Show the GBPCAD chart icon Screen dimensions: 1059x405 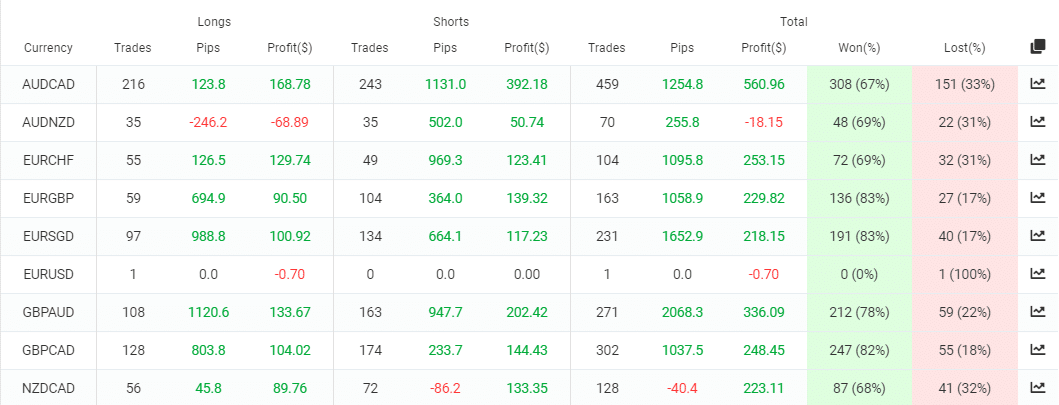coord(1037,350)
